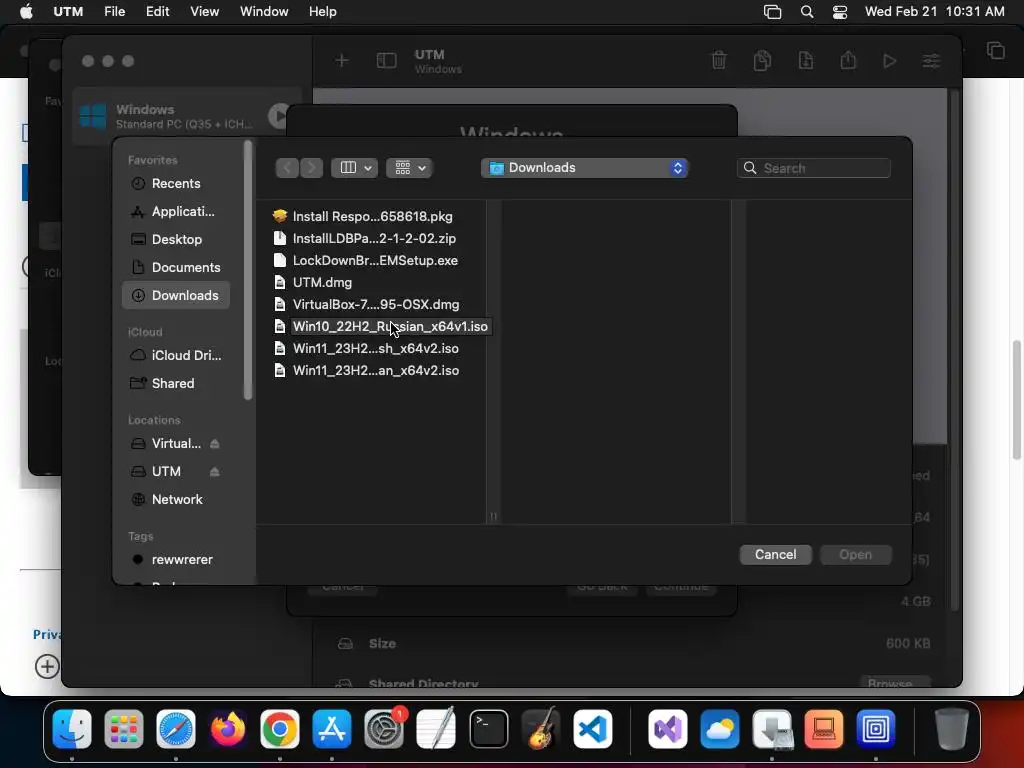Open App Store from the Dock
The image size is (1024, 768).
332,729
